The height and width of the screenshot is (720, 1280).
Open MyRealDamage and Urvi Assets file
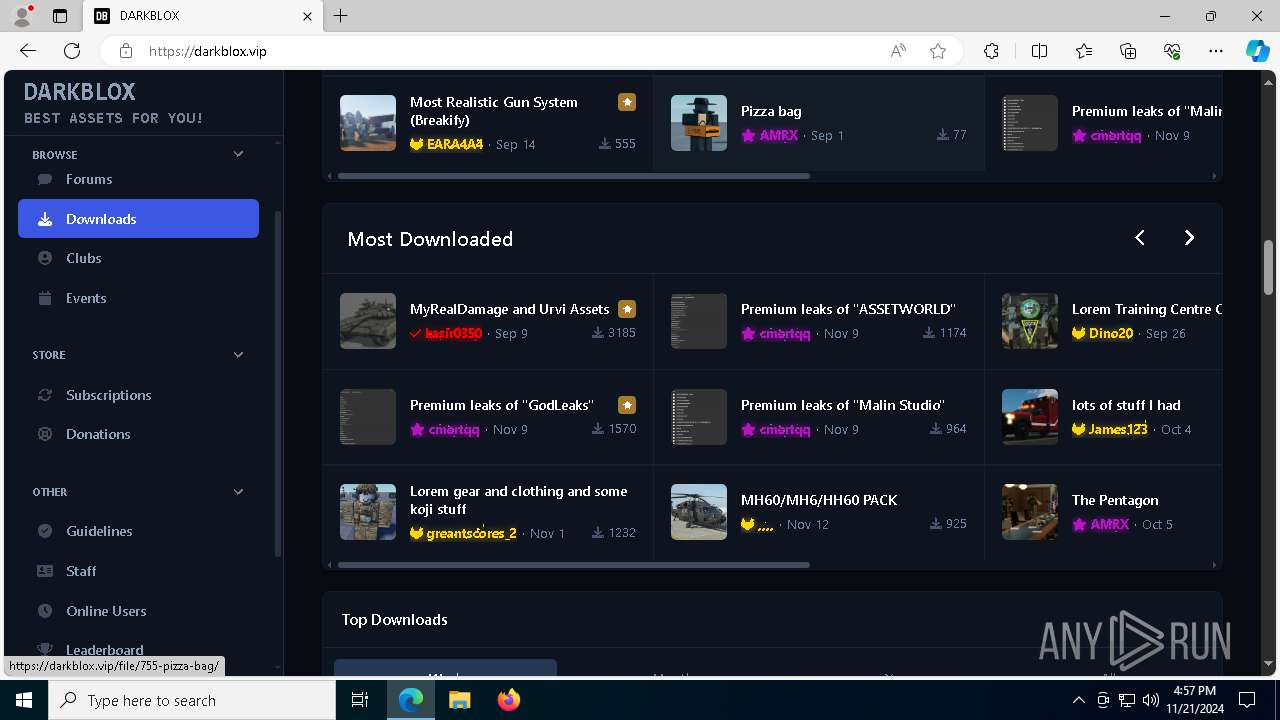click(x=509, y=309)
